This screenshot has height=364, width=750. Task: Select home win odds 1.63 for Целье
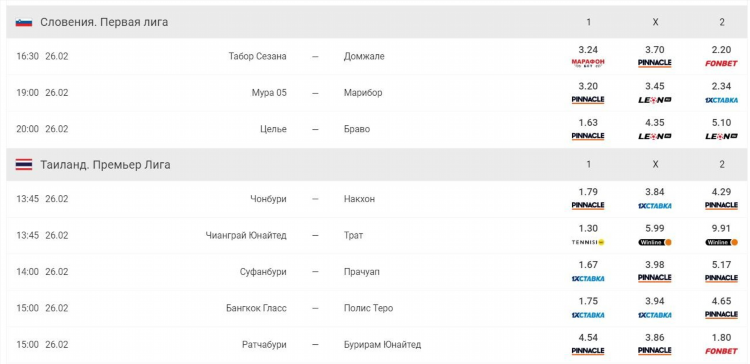click(588, 123)
